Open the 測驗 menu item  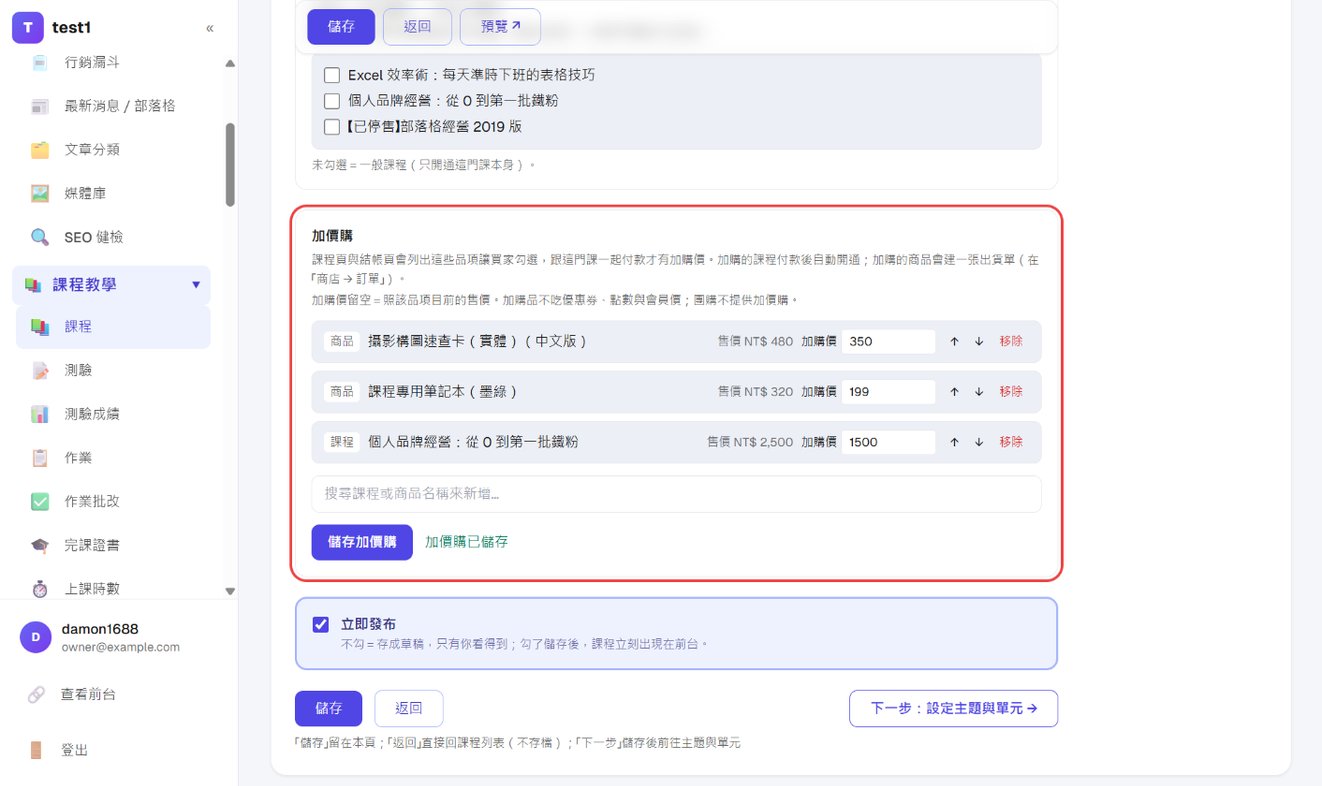[113, 371]
